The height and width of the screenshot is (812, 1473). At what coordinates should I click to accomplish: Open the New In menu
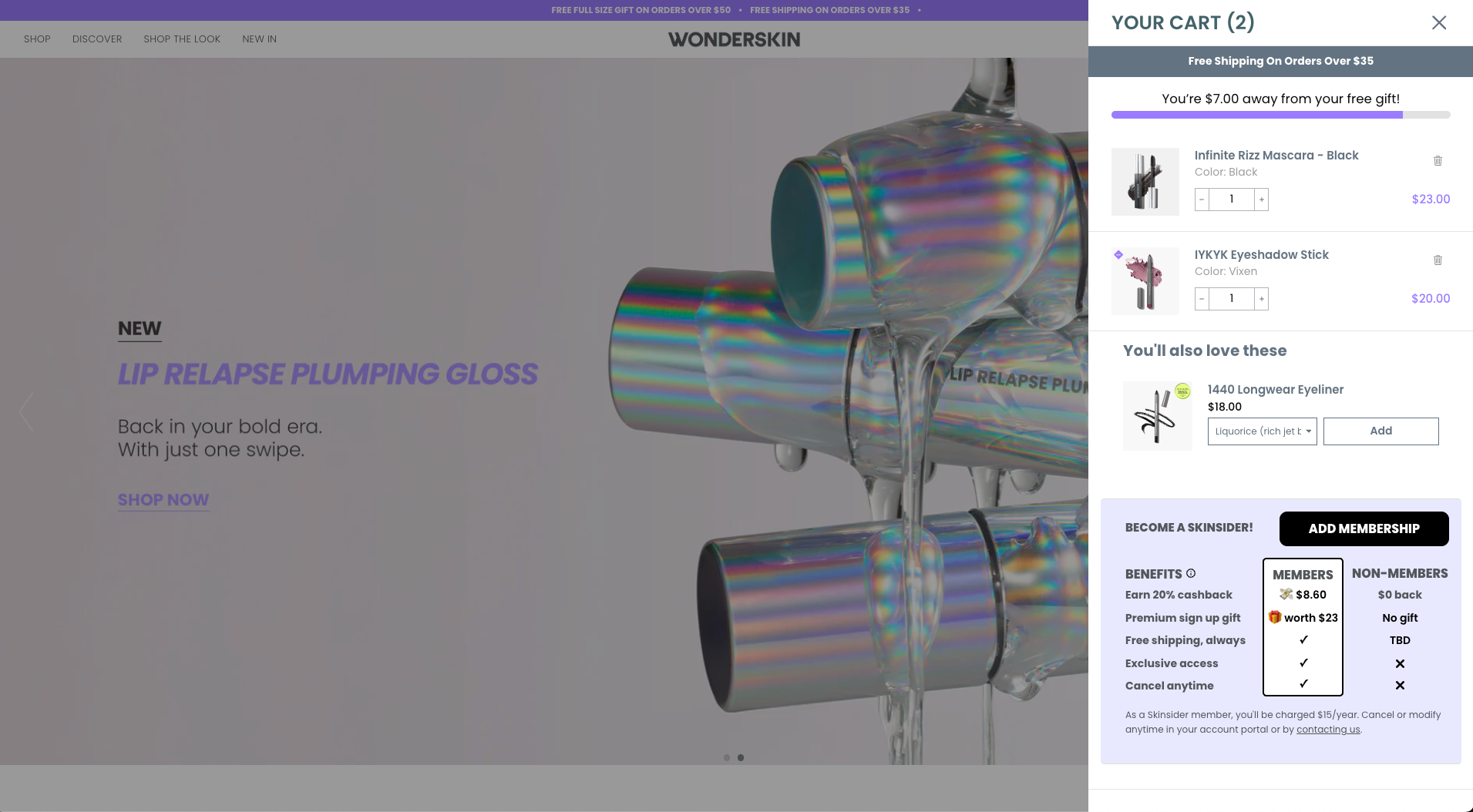point(259,39)
